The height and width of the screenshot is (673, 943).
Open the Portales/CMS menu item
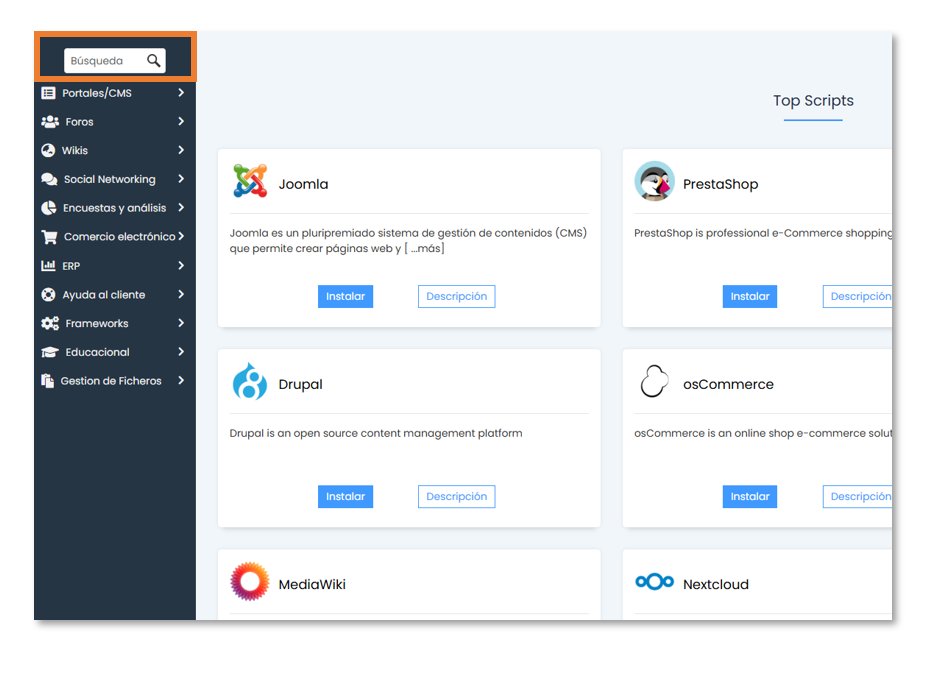point(115,93)
